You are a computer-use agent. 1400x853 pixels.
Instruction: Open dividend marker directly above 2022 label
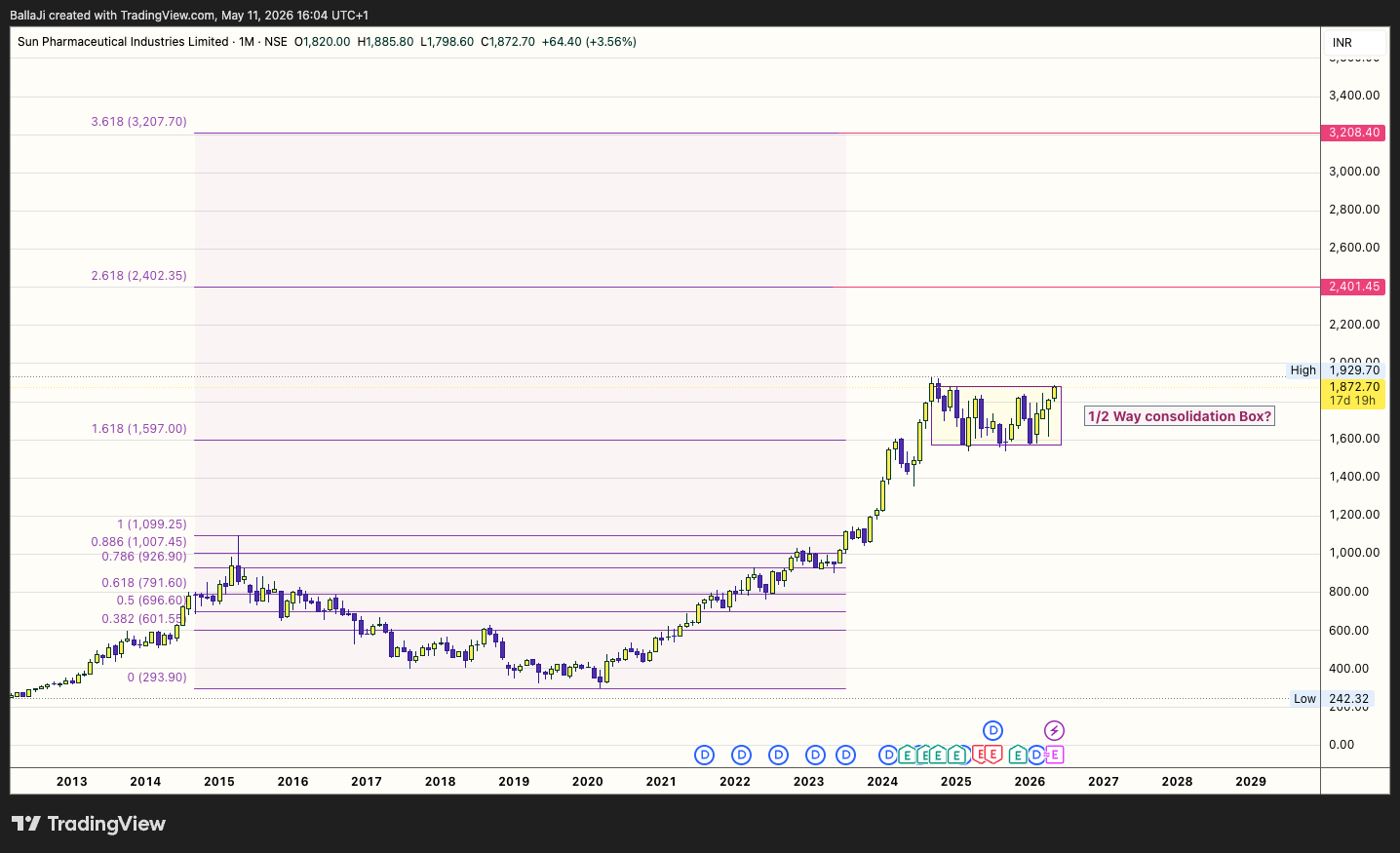(x=741, y=755)
